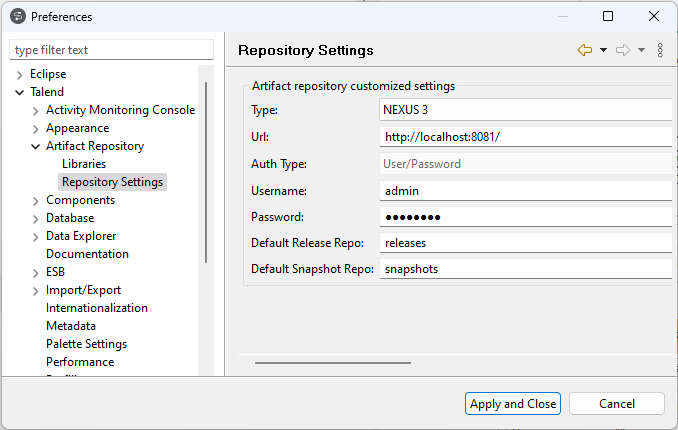678x430 pixels.
Task: Open the back history dropdown arrow
Action: (604, 50)
